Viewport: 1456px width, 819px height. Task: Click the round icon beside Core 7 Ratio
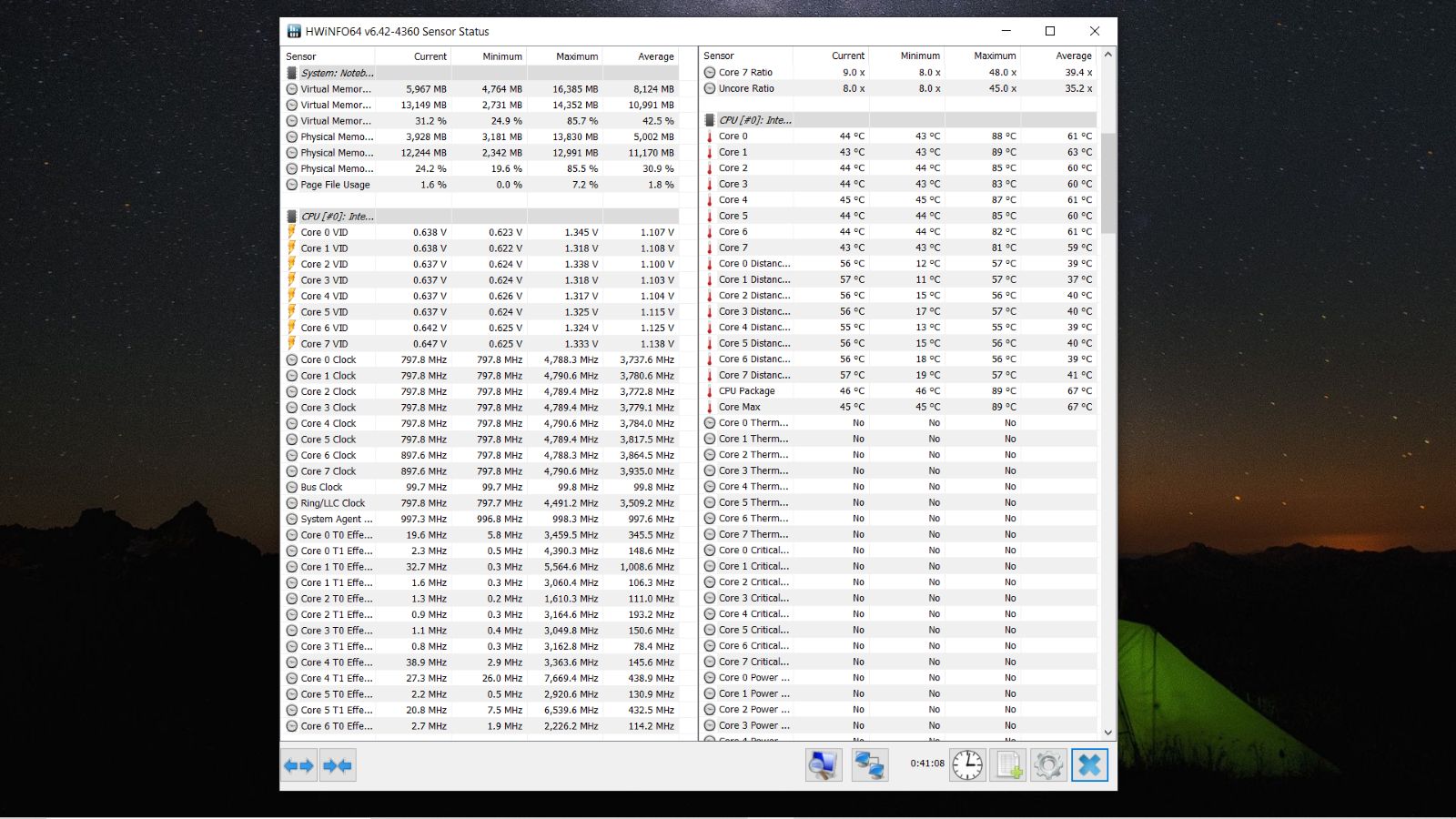(710, 72)
